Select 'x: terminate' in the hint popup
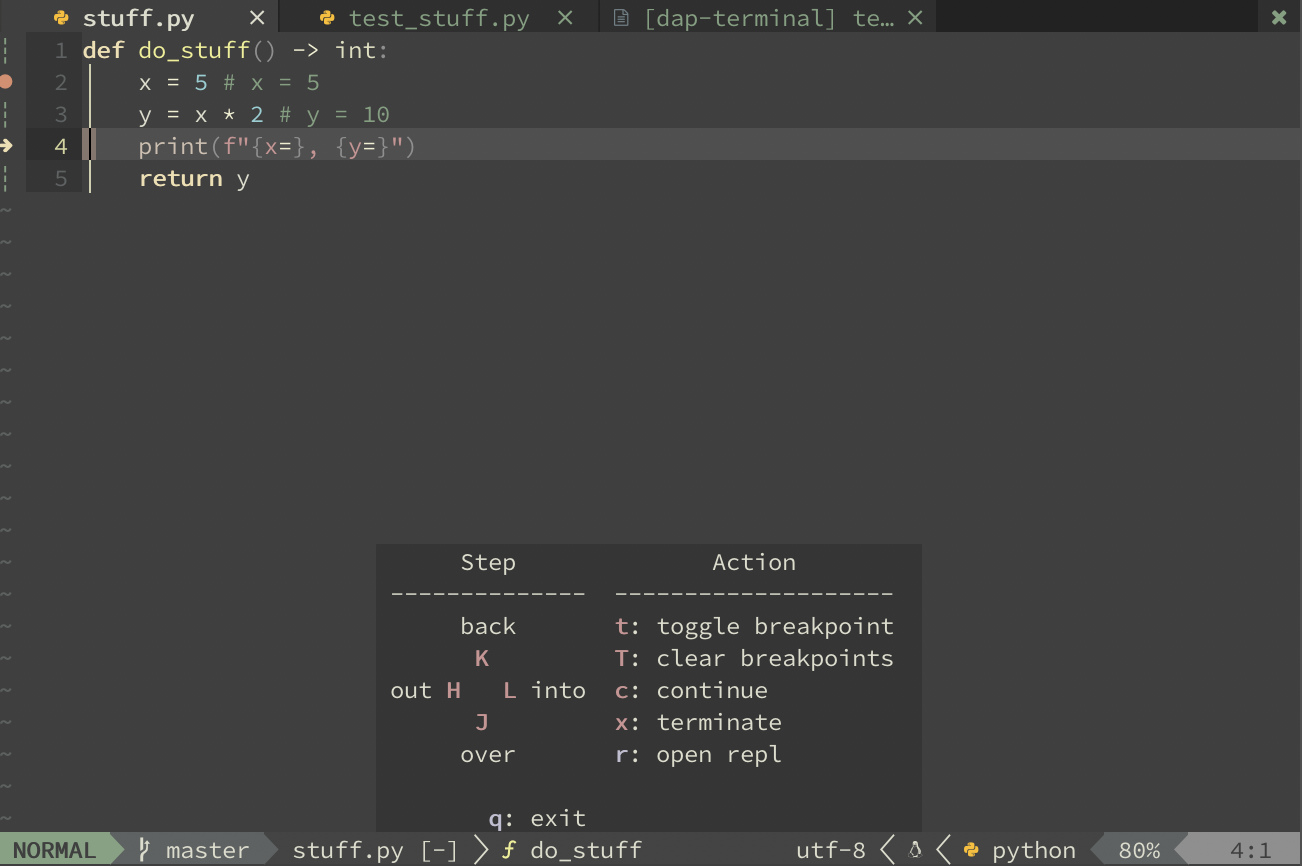This screenshot has width=1302, height=866. click(698, 722)
